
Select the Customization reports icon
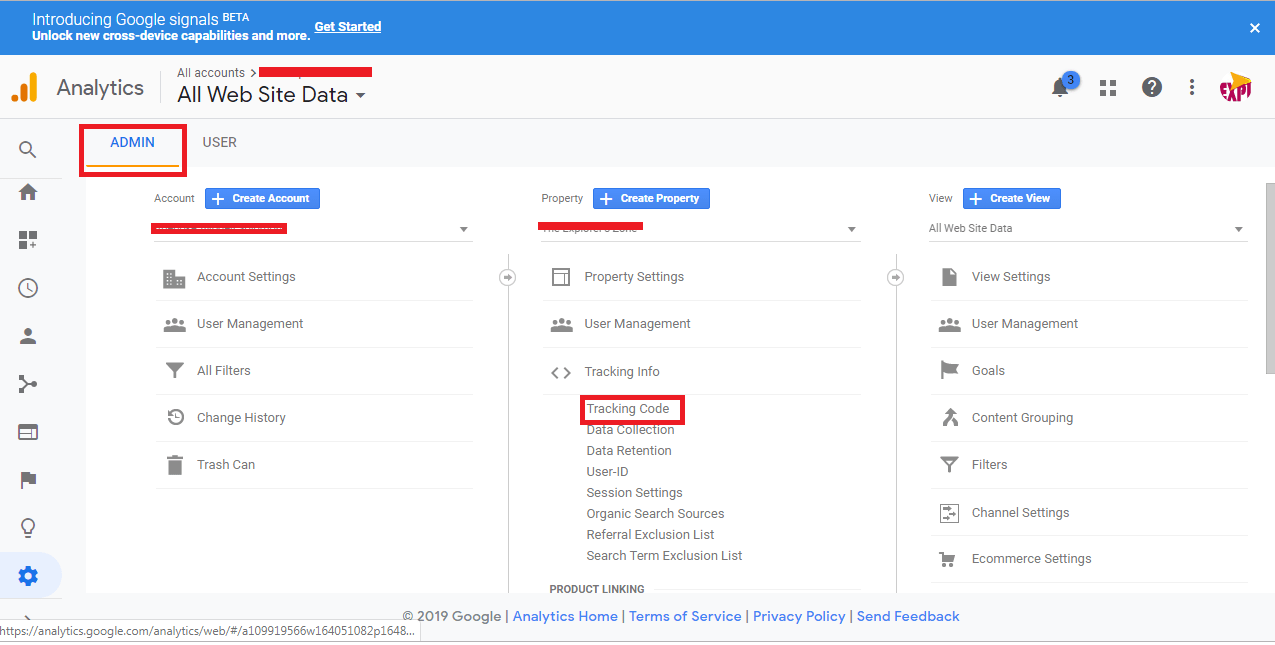27,240
